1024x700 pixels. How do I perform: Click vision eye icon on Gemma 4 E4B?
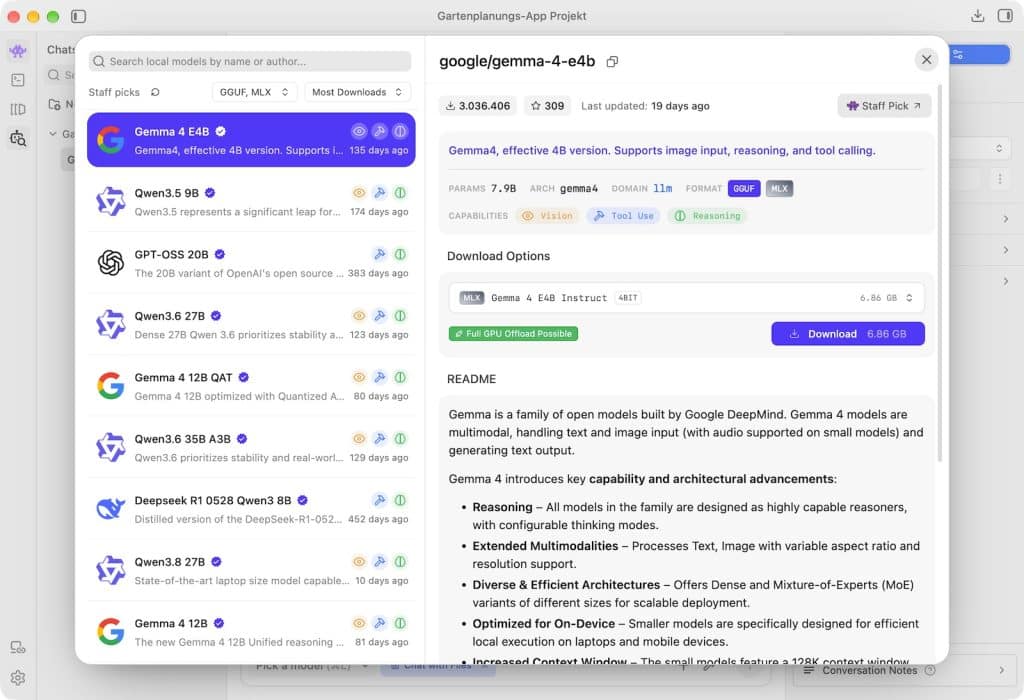pos(359,131)
